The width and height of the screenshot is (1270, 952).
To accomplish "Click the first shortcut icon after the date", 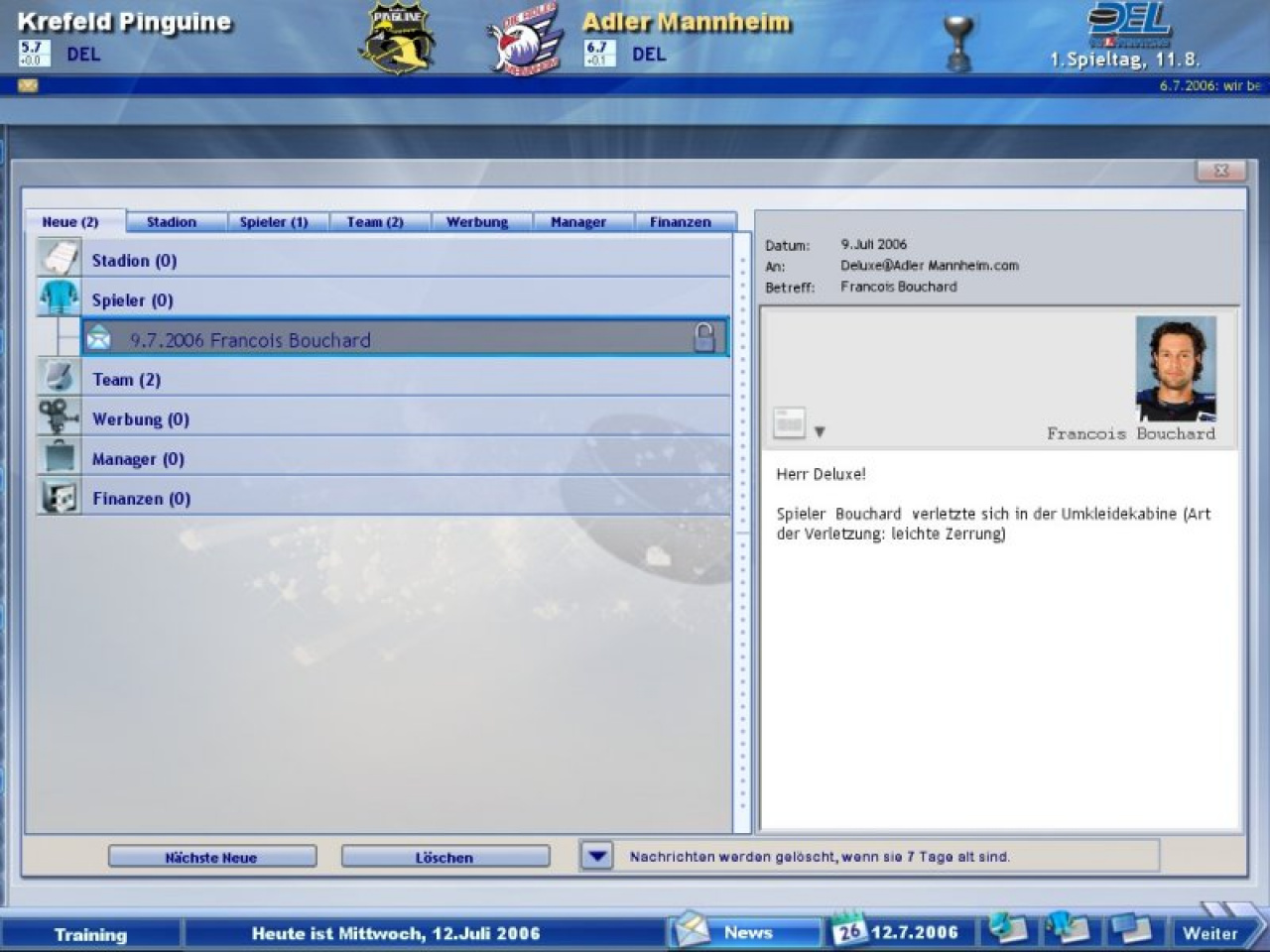I will (1007, 929).
